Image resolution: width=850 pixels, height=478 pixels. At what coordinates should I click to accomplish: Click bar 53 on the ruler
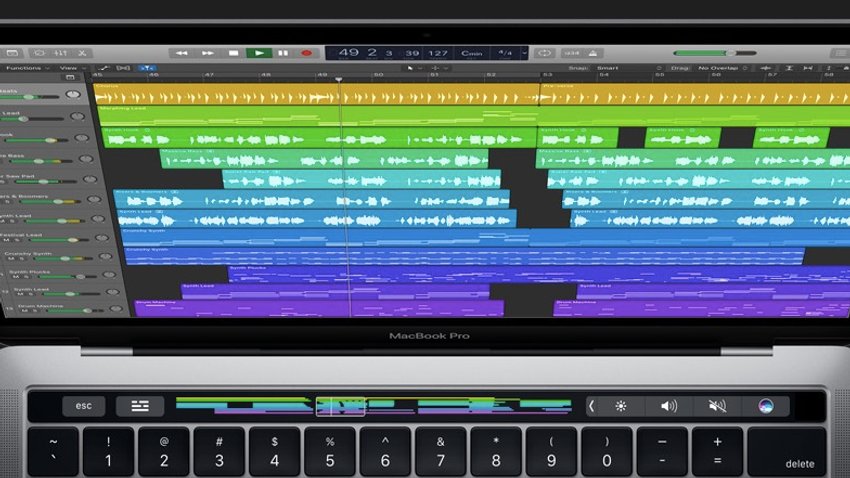[548, 75]
